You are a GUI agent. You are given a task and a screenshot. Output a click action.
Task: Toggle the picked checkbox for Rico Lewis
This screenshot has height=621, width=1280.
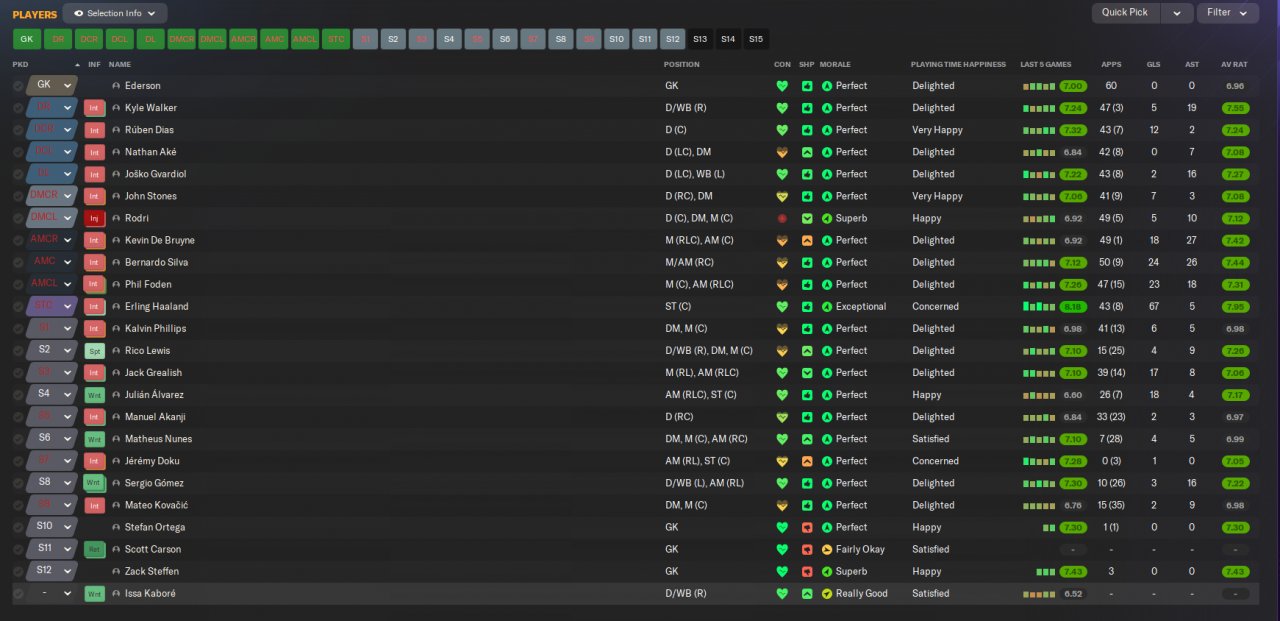pyautogui.click(x=18, y=351)
